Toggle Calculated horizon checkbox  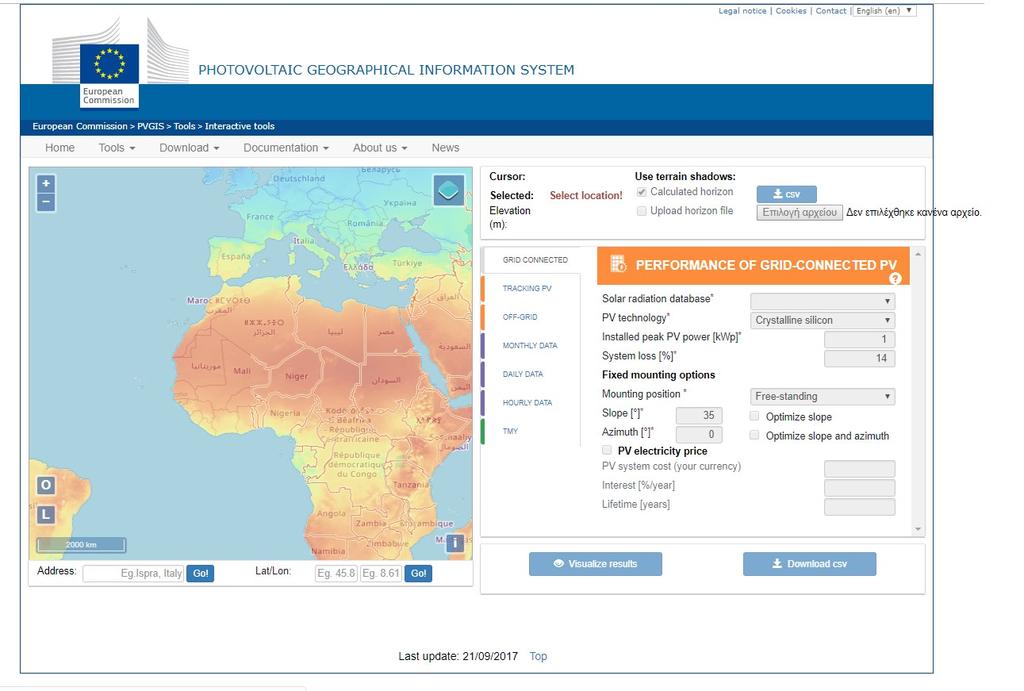(641, 192)
